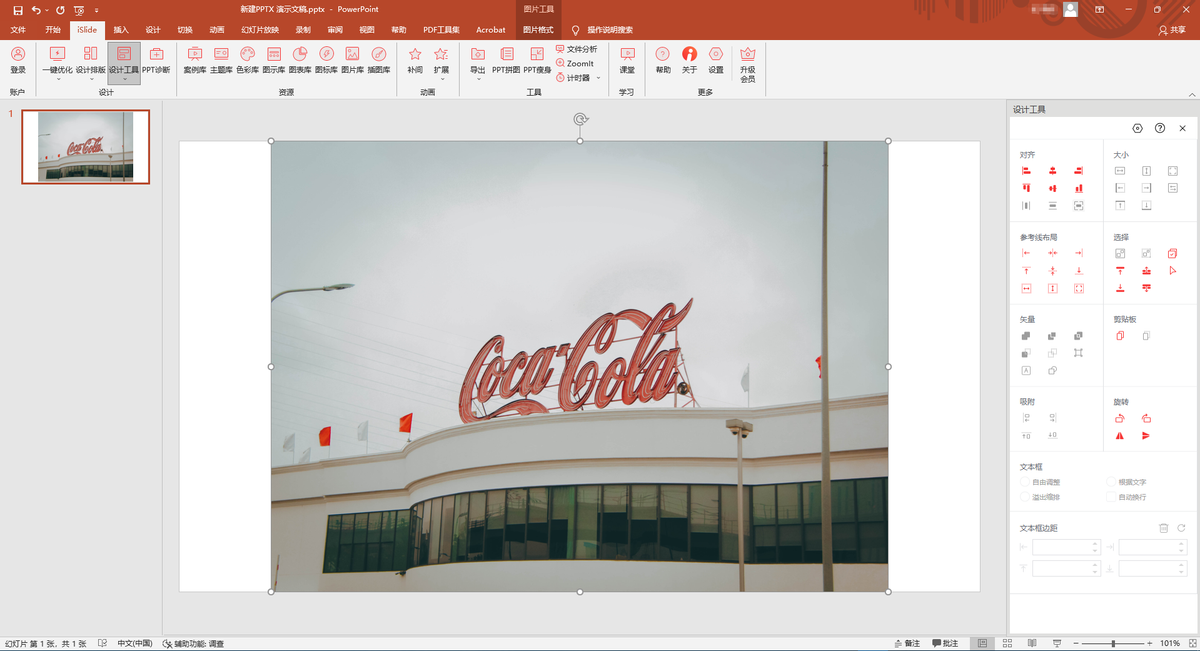
Task: Select the 自动换行 text box option
Action: coord(1111,497)
